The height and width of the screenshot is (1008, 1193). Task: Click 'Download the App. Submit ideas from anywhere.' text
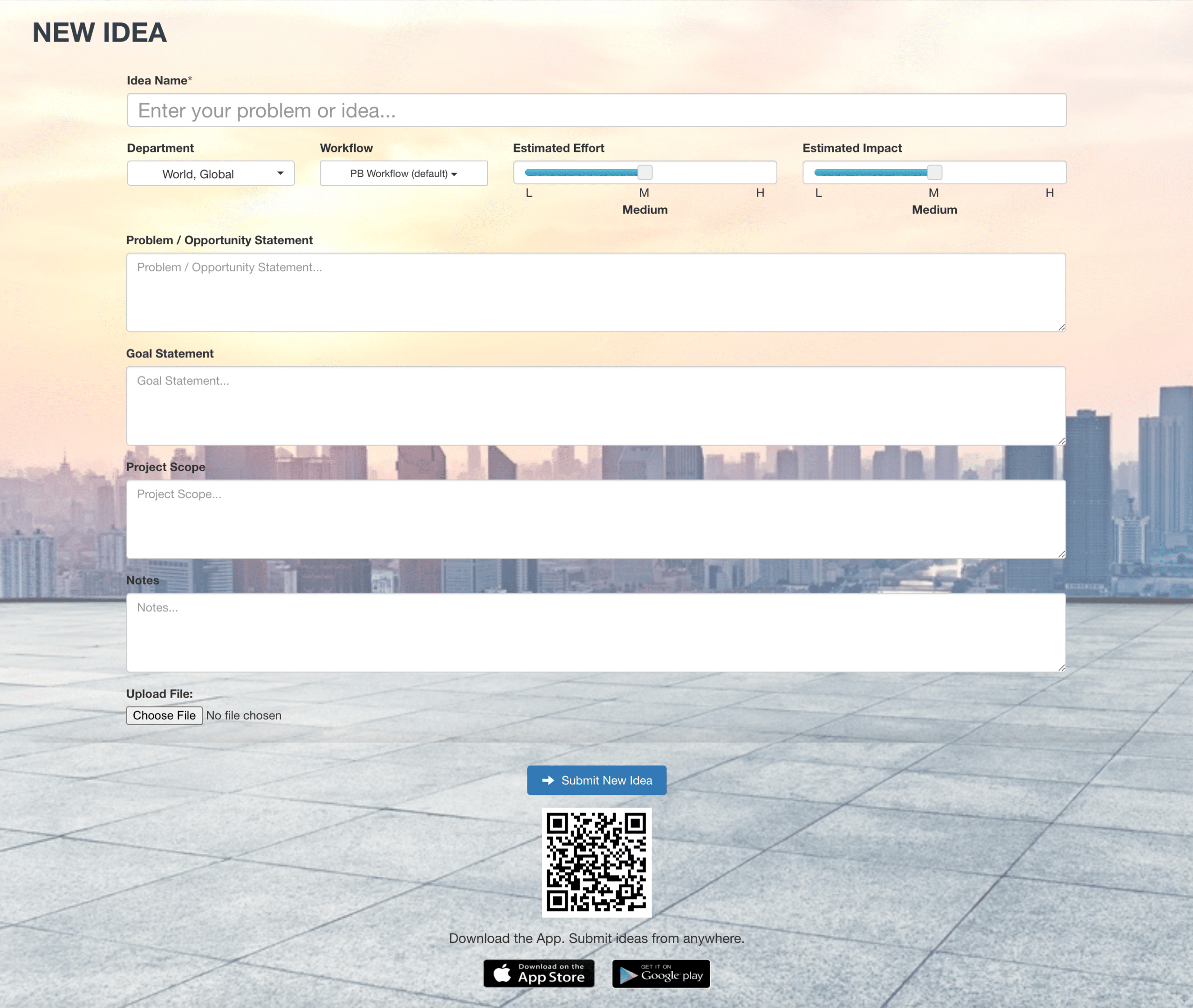coord(596,938)
